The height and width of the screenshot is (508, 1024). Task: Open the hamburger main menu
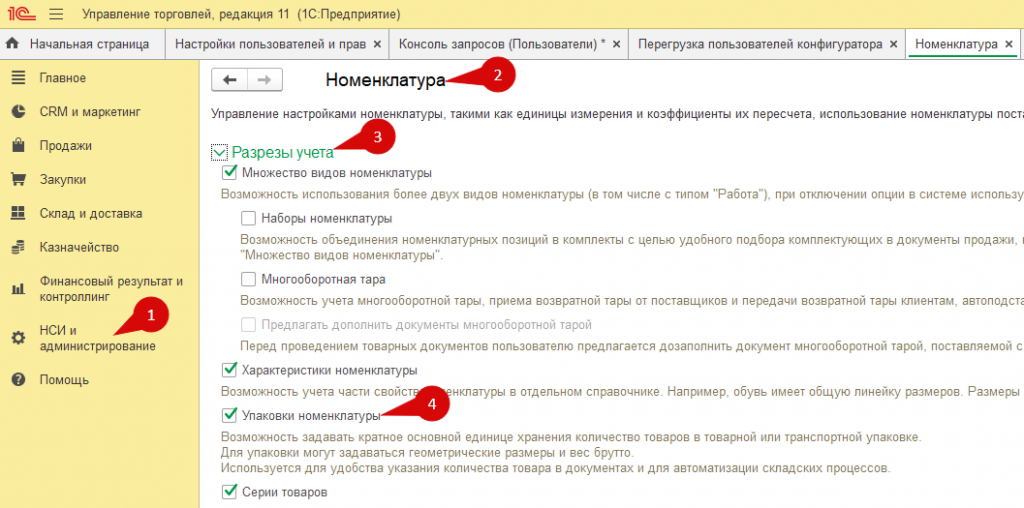(57, 14)
